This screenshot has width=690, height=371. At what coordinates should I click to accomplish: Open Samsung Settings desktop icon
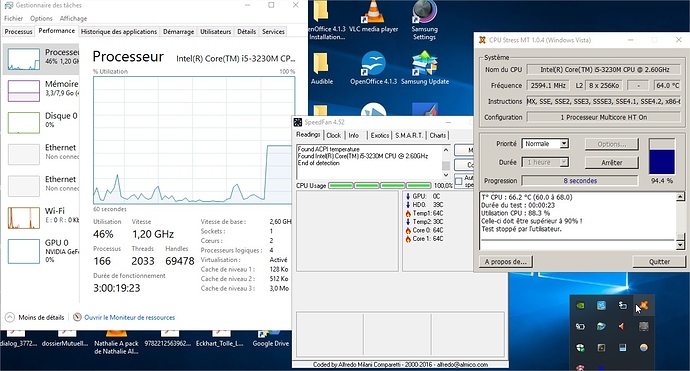click(424, 20)
